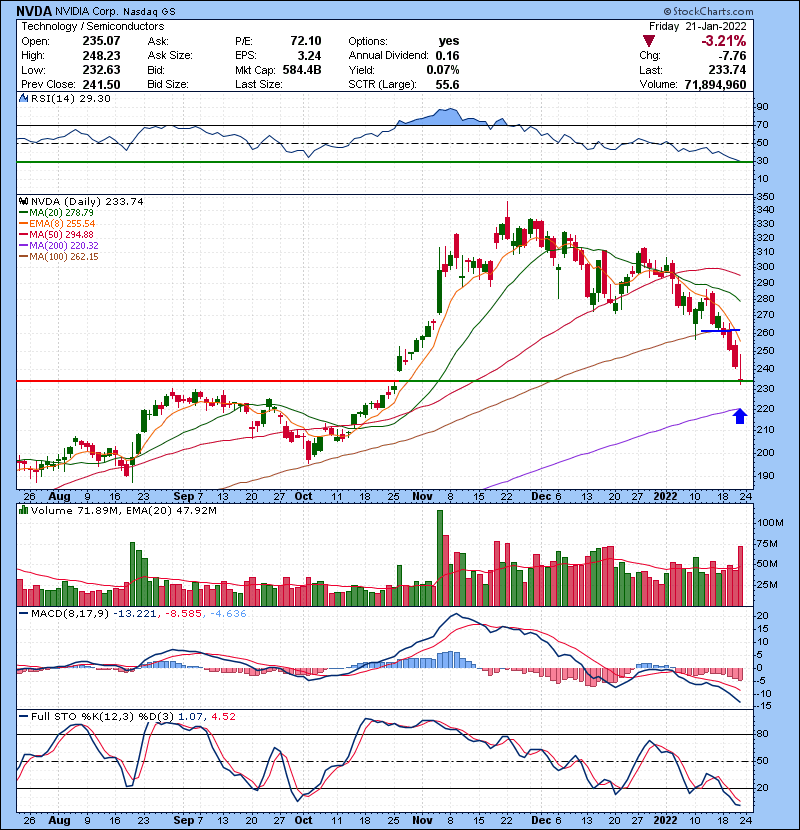Image resolution: width=800 pixels, height=830 pixels.
Task: Select the MACD value -13.221
Action: (x=137, y=614)
